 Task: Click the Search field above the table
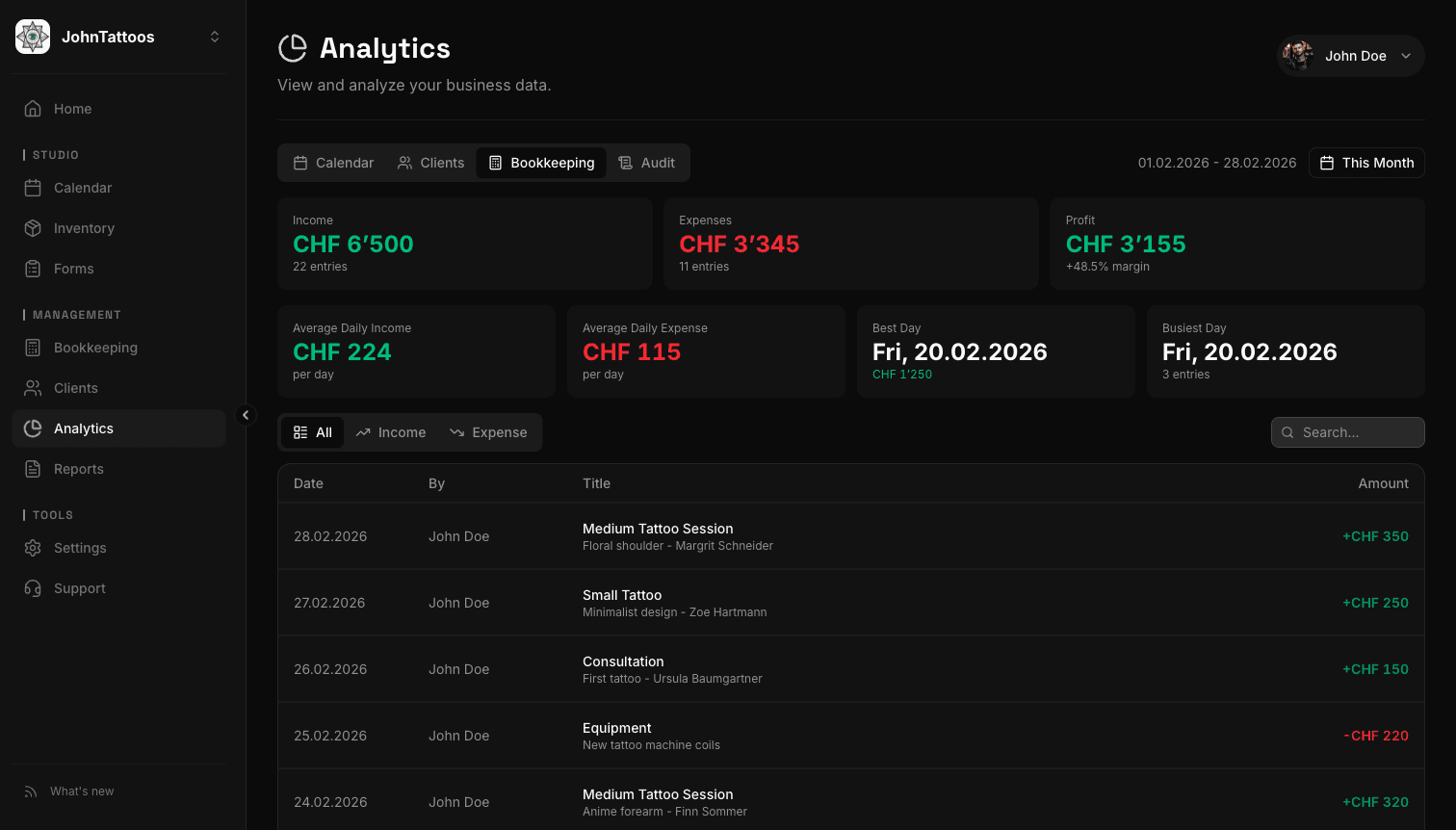pos(1347,432)
